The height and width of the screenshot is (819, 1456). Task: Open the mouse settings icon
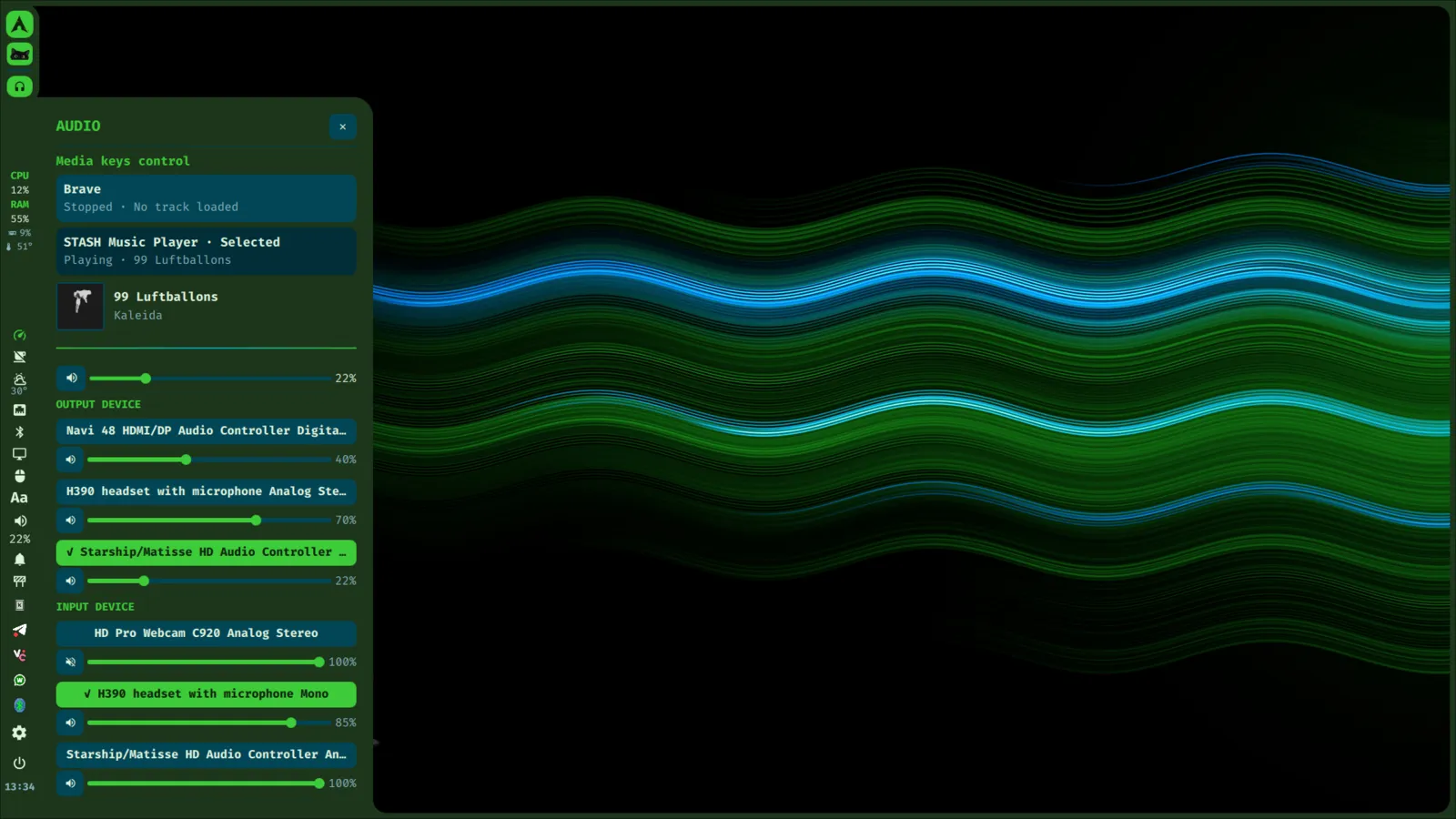(x=19, y=476)
